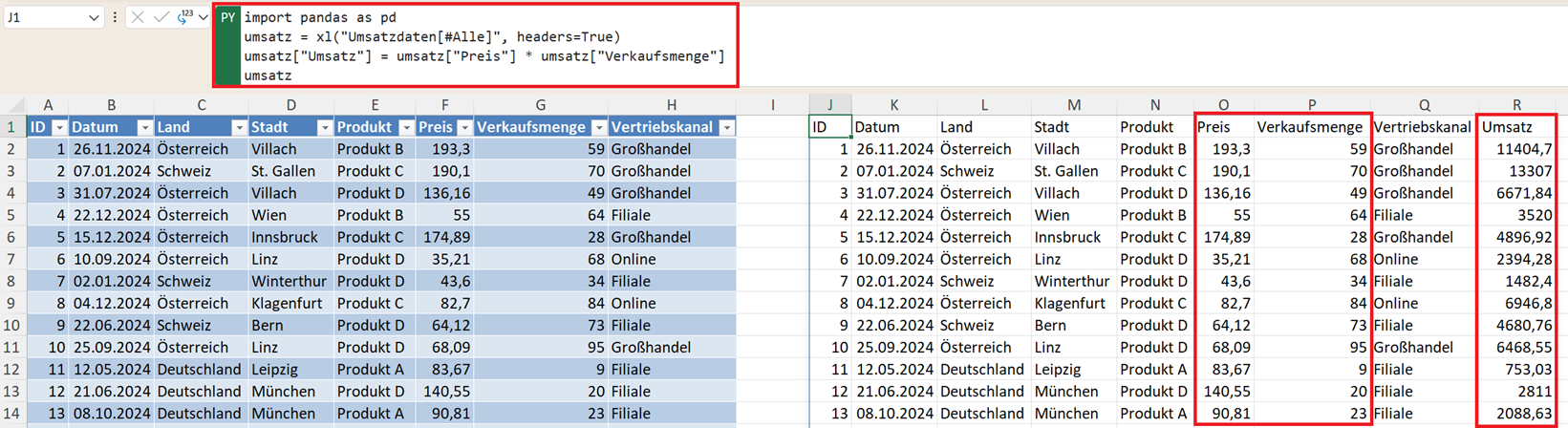Click the cancel X icon in formula bar

click(138, 17)
